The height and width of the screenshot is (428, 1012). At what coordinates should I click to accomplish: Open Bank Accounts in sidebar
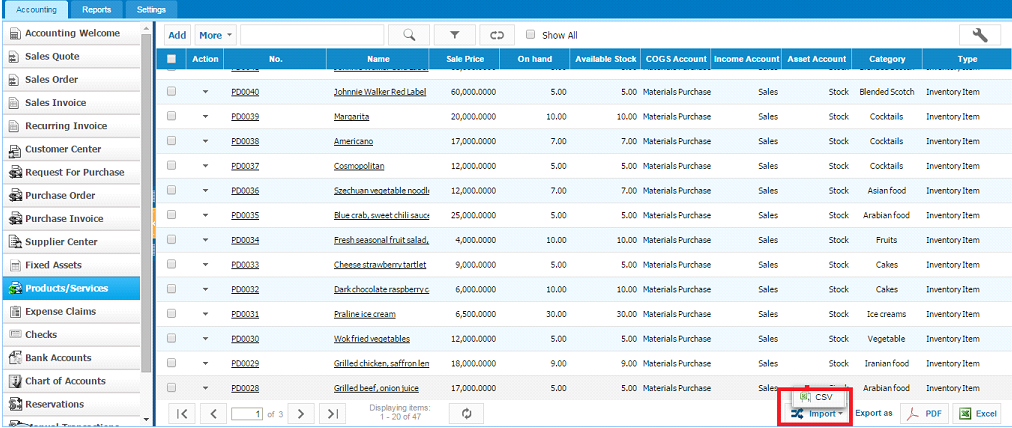(x=71, y=358)
